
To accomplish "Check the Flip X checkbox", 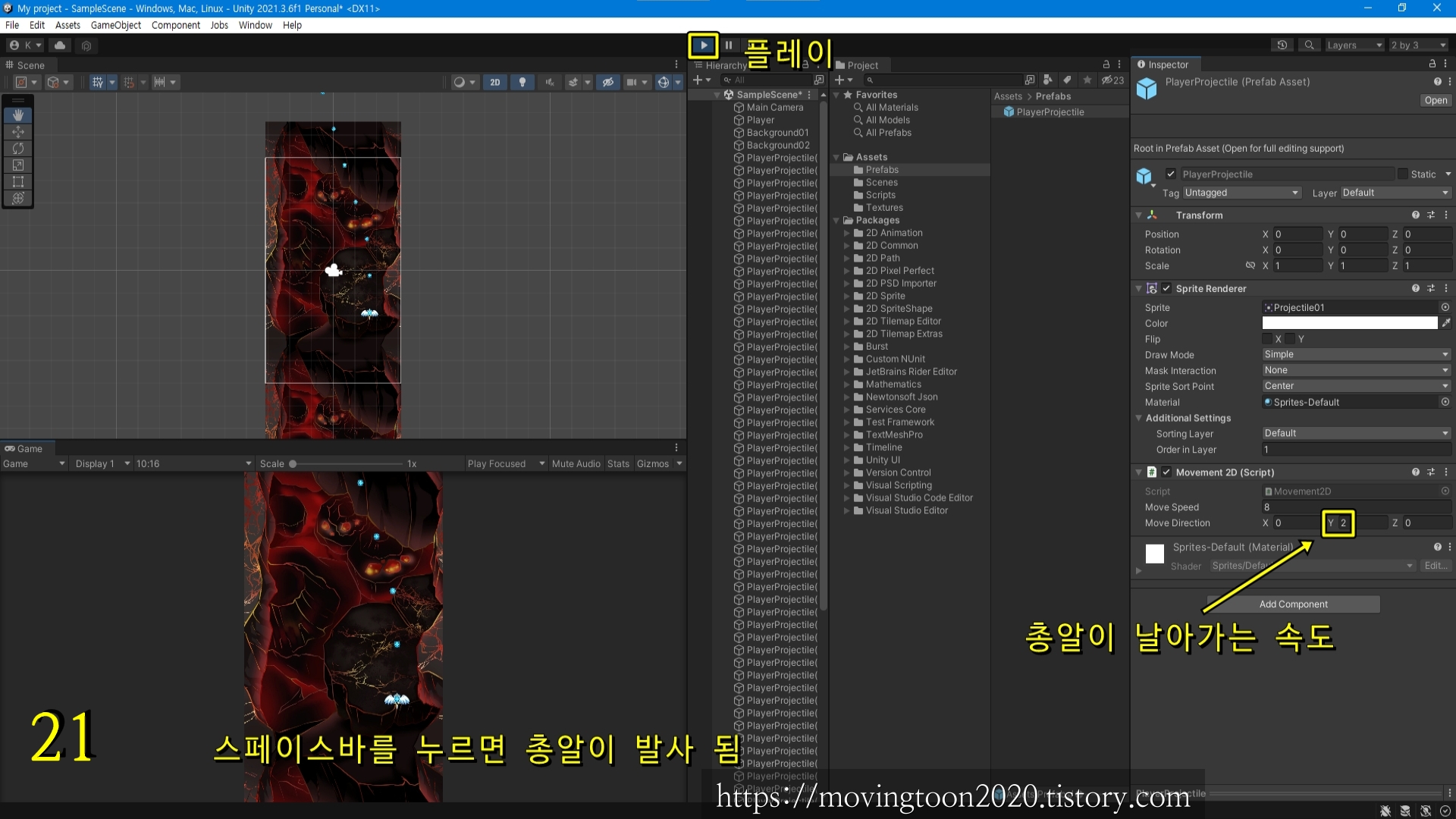I will (1267, 340).
